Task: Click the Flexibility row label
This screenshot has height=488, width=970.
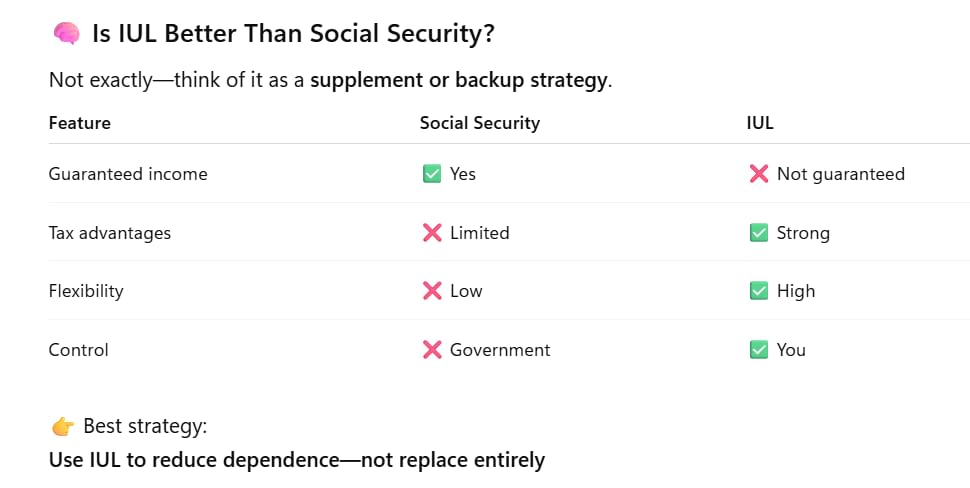Action: pyautogui.click(x=86, y=291)
